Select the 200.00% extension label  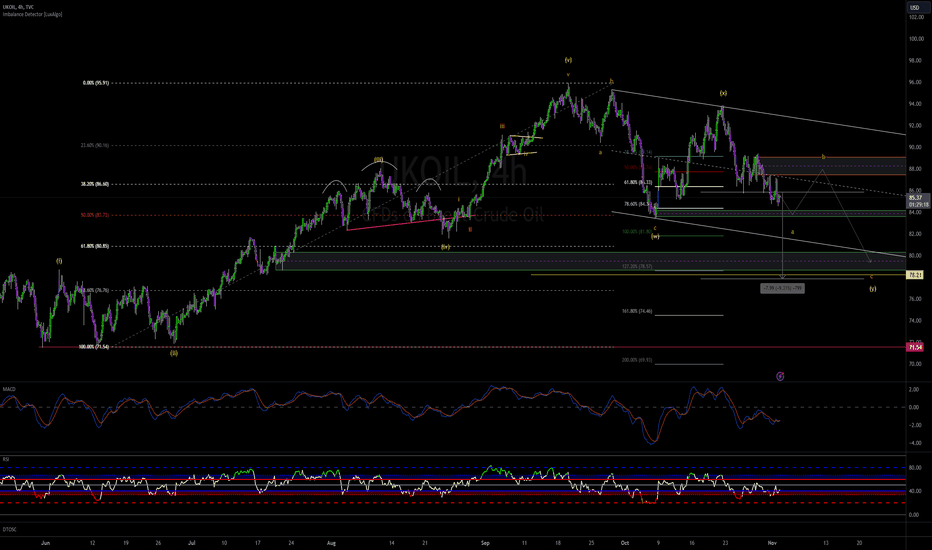click(x=637, y=360)
